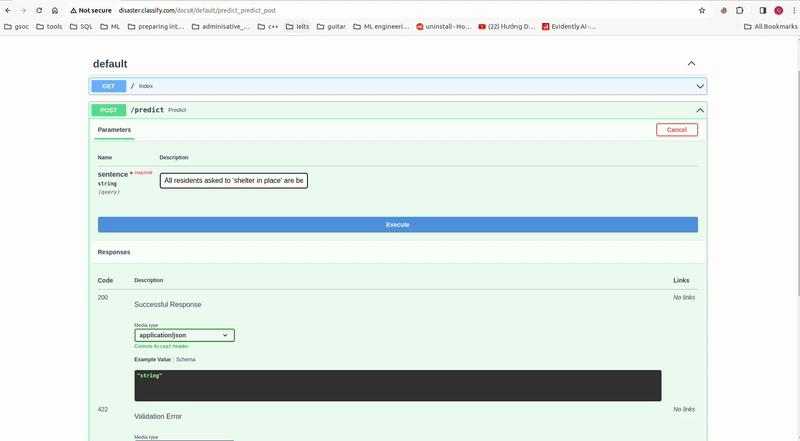Execute the predict request
800x441 pixels.
point(398,225)
